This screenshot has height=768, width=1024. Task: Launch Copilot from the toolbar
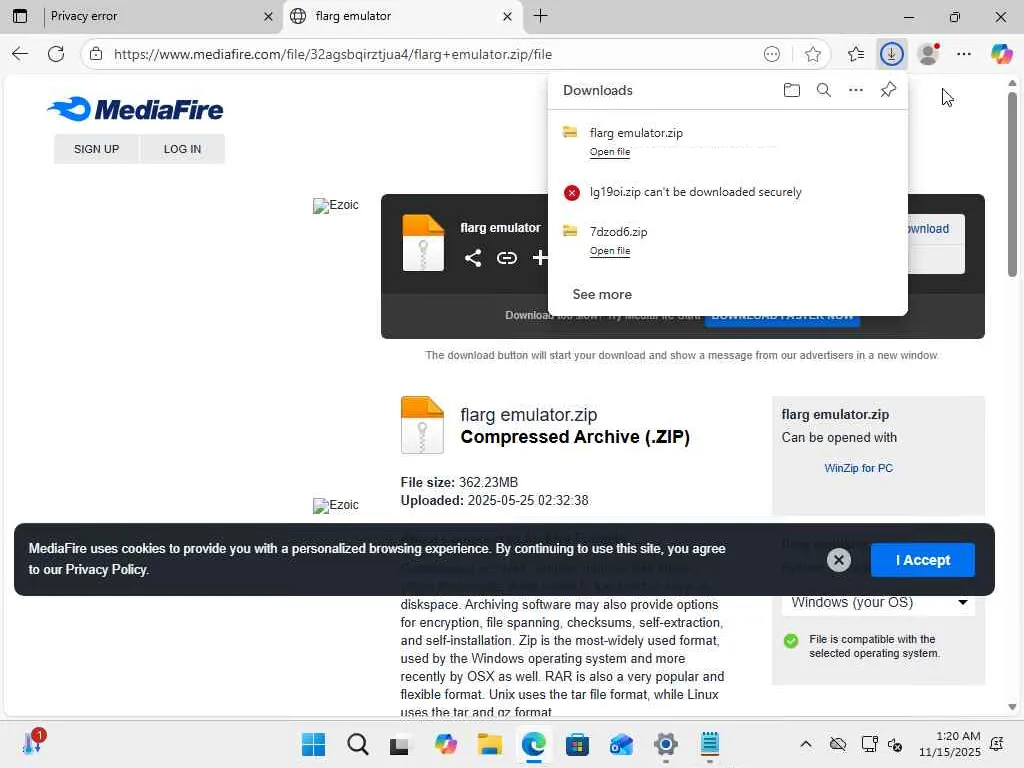tap(1001, 54)
